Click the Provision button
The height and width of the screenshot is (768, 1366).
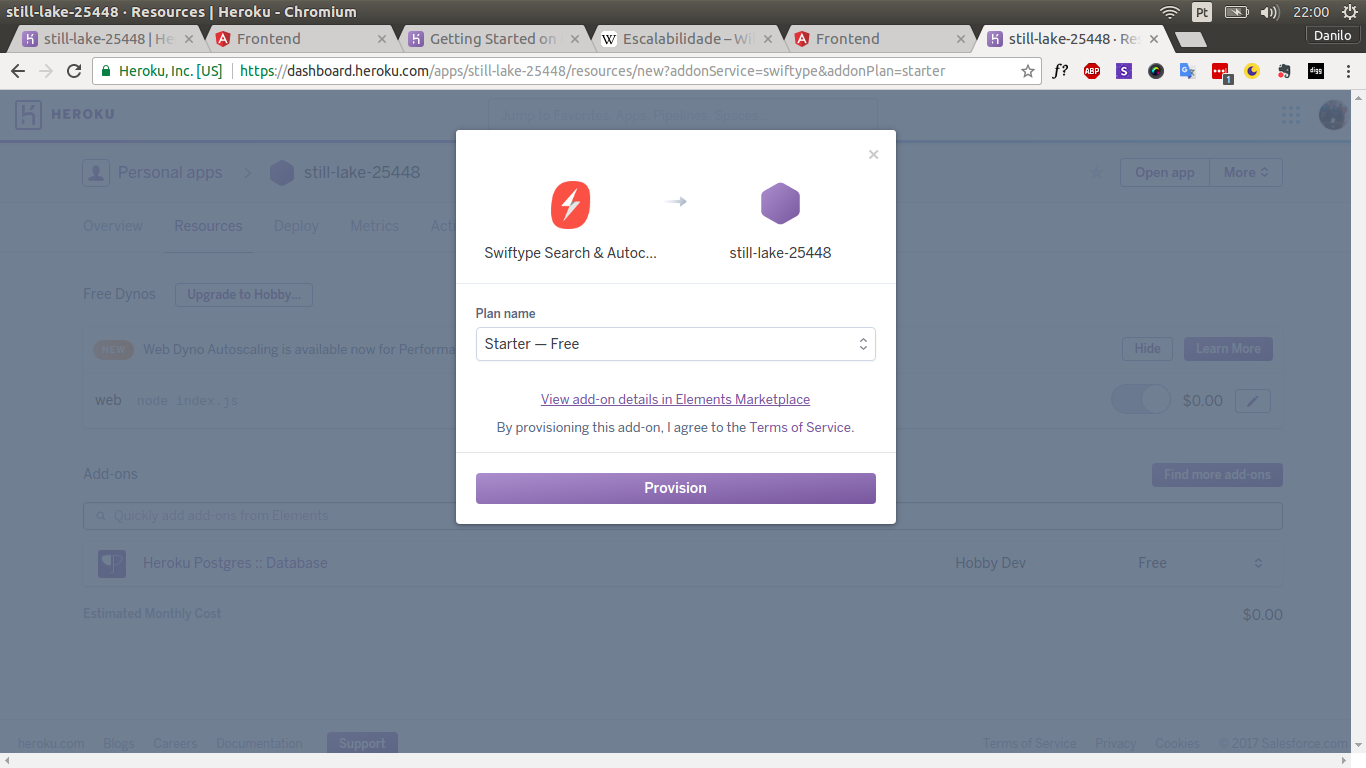pyautogui.click(x=676, y=488)
